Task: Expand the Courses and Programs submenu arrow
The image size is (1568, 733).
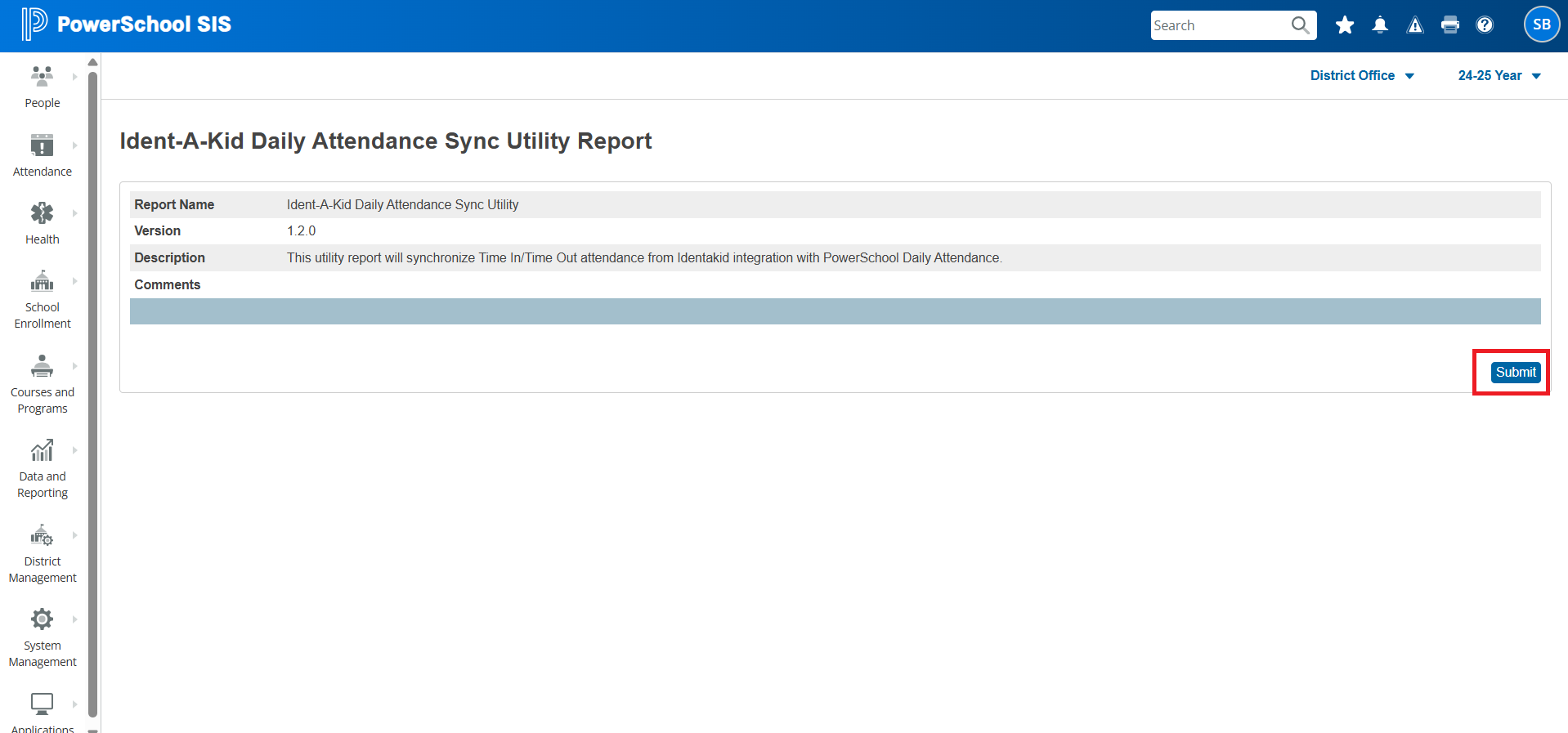Action: (74, 366)
